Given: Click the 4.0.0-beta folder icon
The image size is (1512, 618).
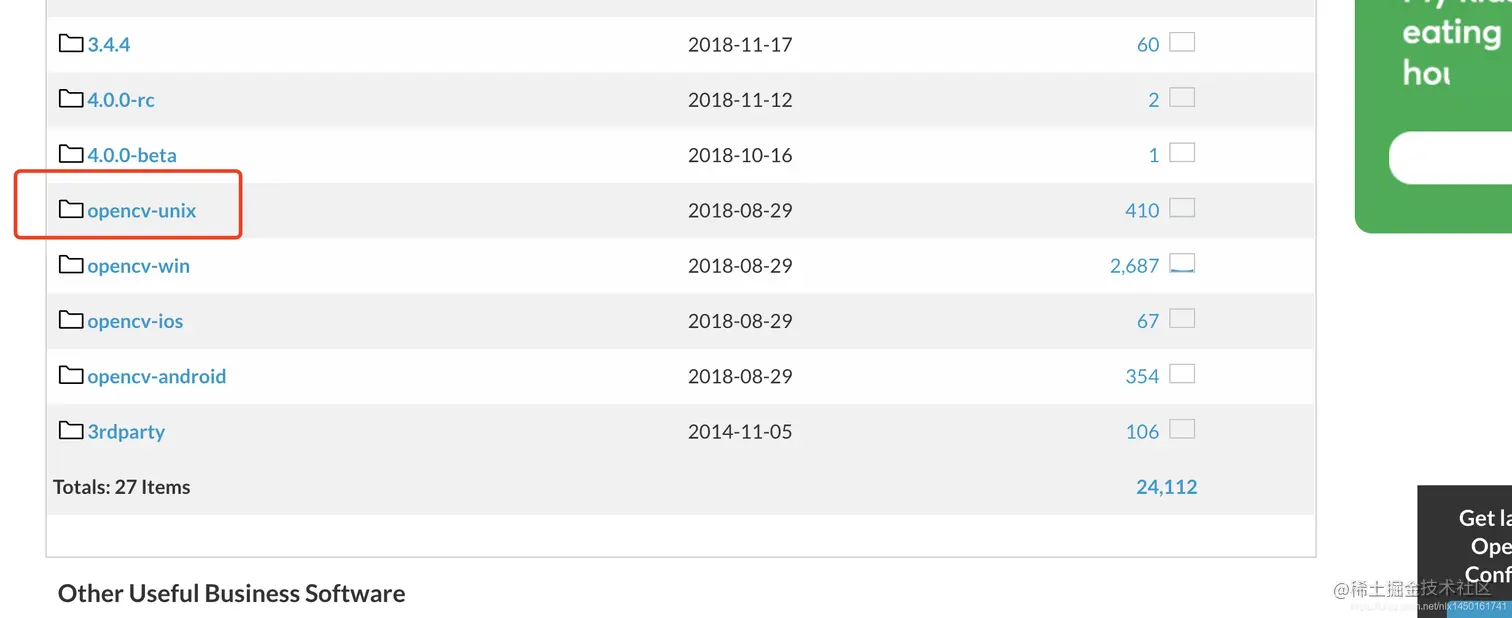Looking at the screenshot, I should (70, 154).
